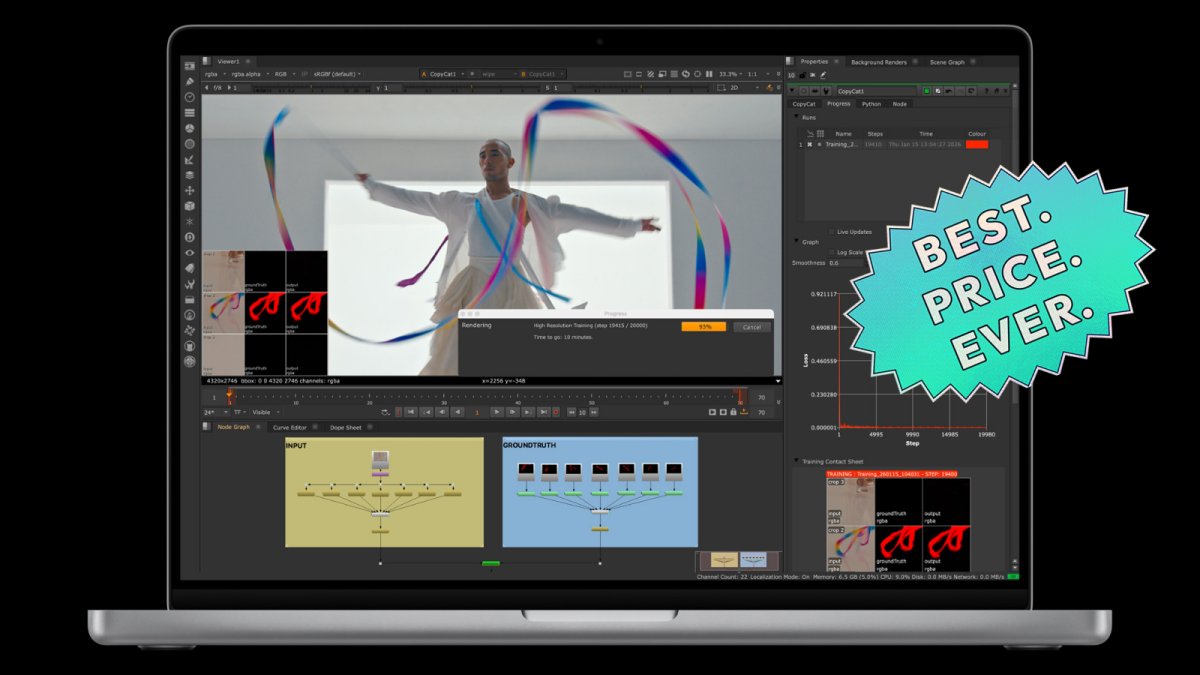Cancel the High Resolution Training render
Viewport: 1200px width, 675px height.
[x=751, y=327]
